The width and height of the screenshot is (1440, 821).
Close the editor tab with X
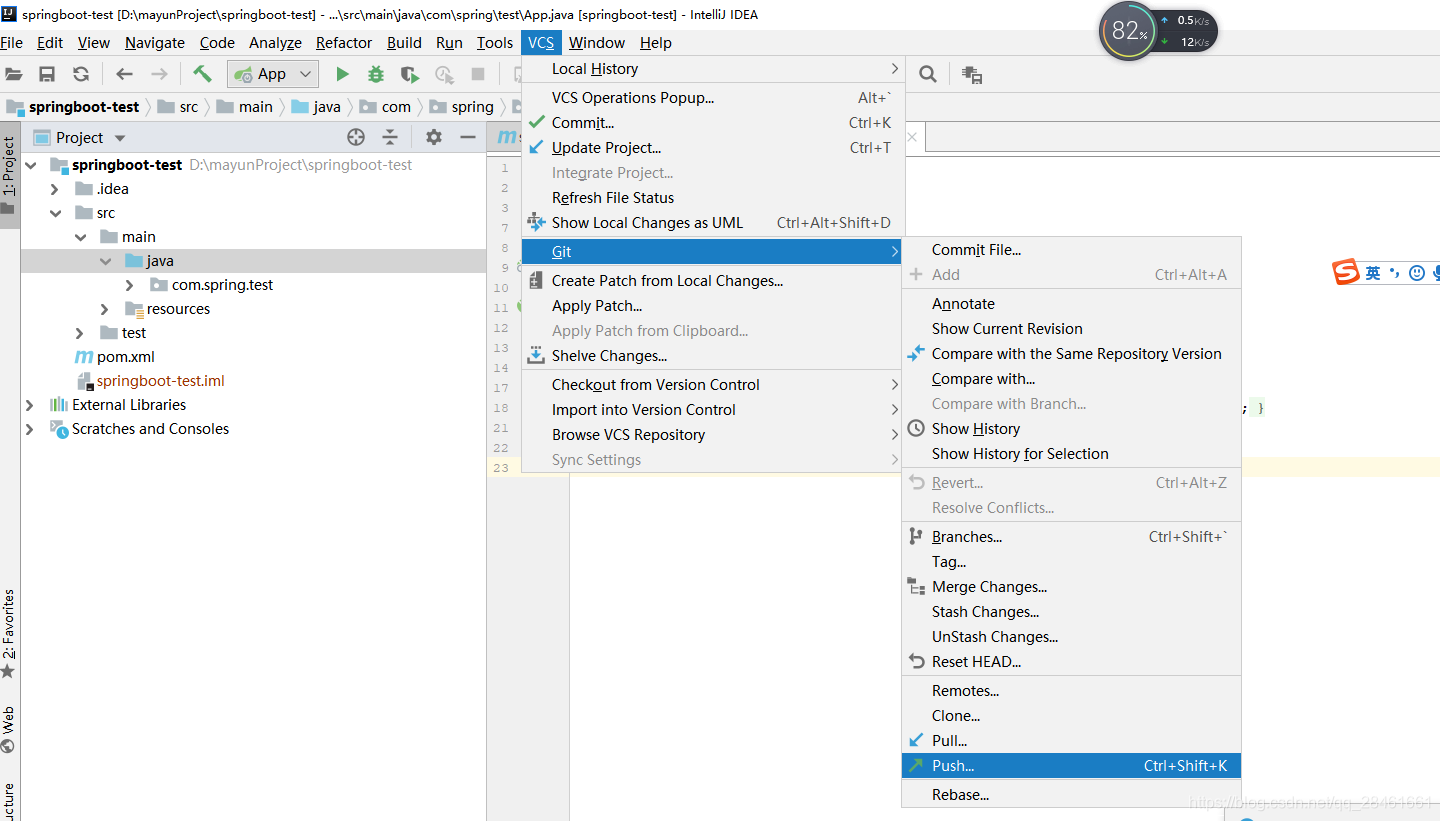(912, 137)
